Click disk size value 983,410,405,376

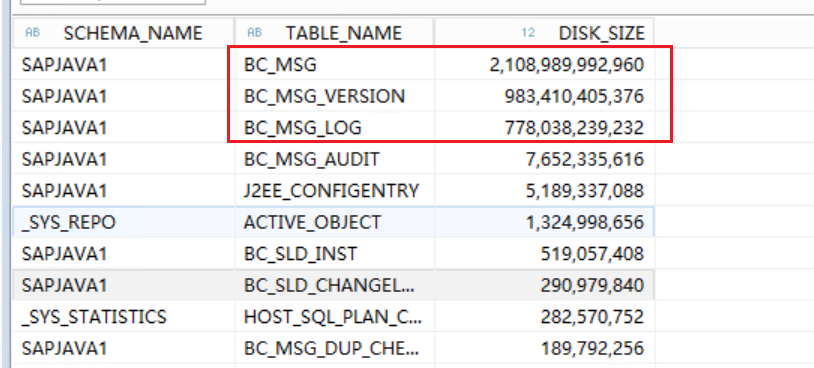click(x=574, y=96)
